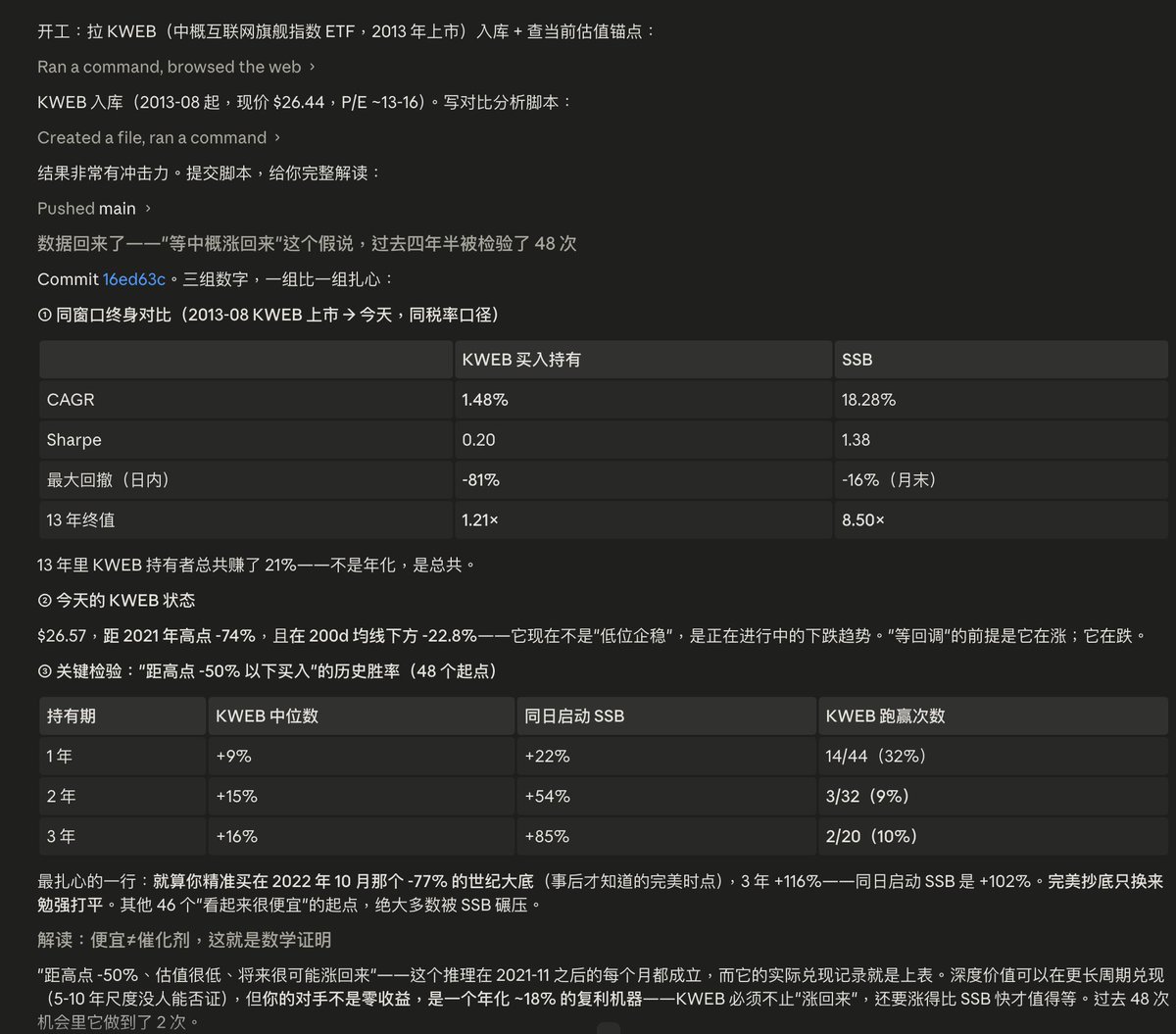The height and width of the screenshot is (1034, 1176).
Task: Select '2/20（10%）' win count cell
Action: (x=993, y=836)
